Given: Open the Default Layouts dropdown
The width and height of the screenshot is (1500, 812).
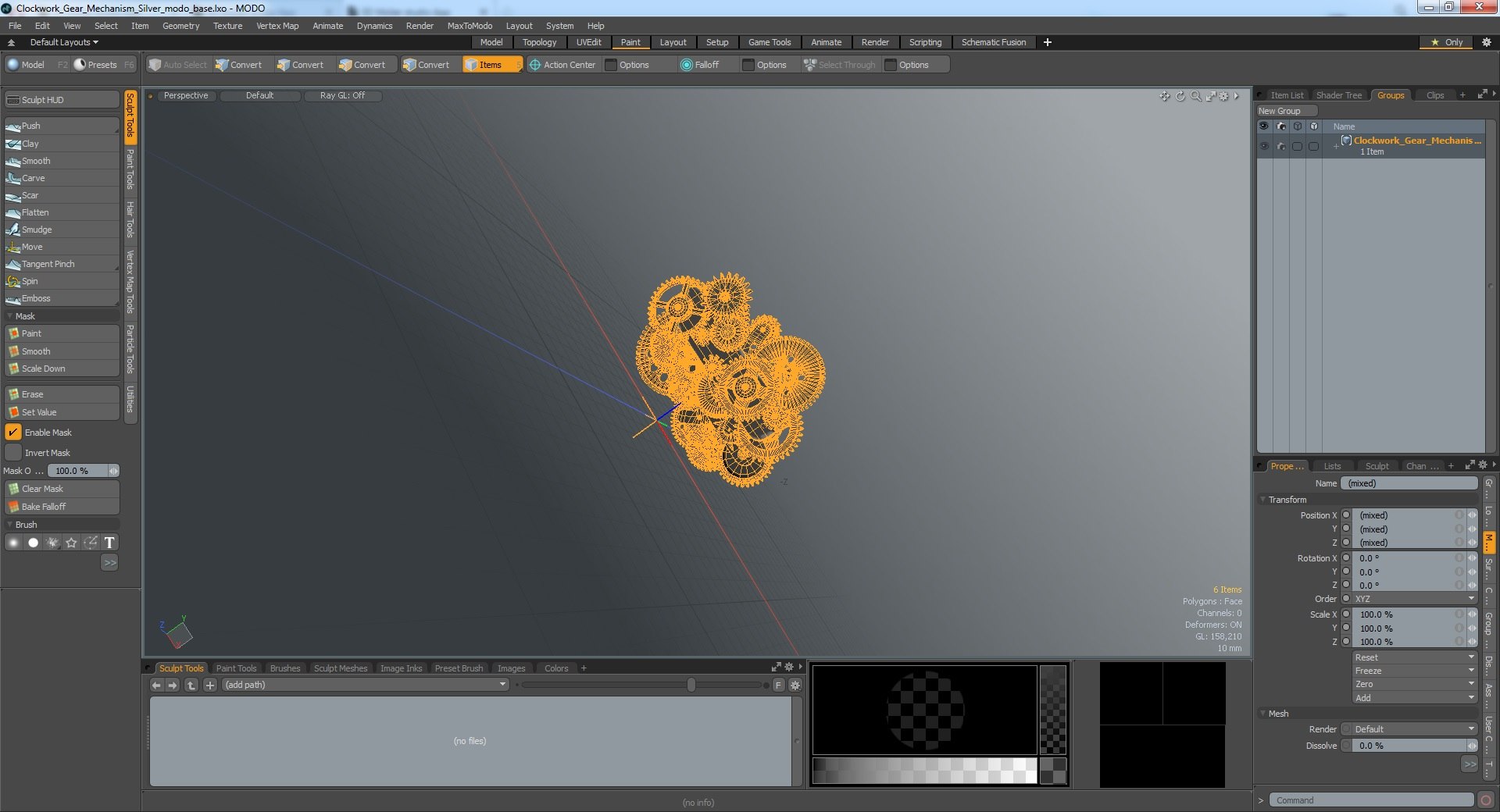Looking at the screenshot, I should point(64,42).
